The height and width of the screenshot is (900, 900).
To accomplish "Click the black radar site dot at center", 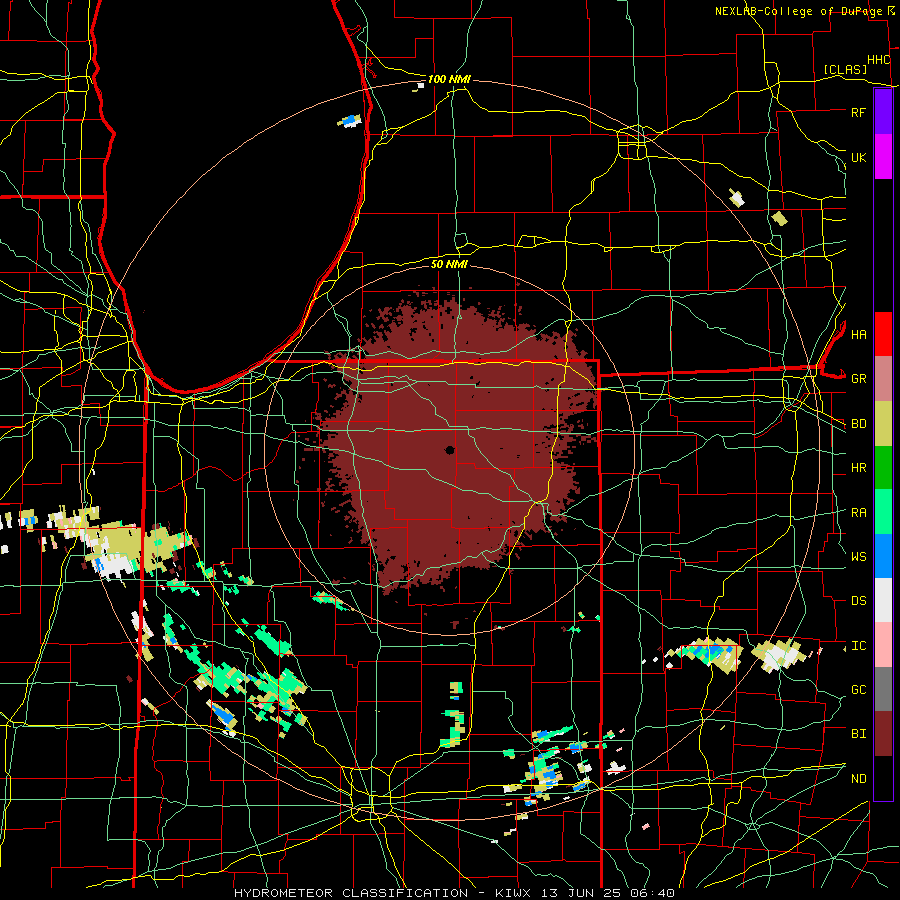I will coord(450,450).
